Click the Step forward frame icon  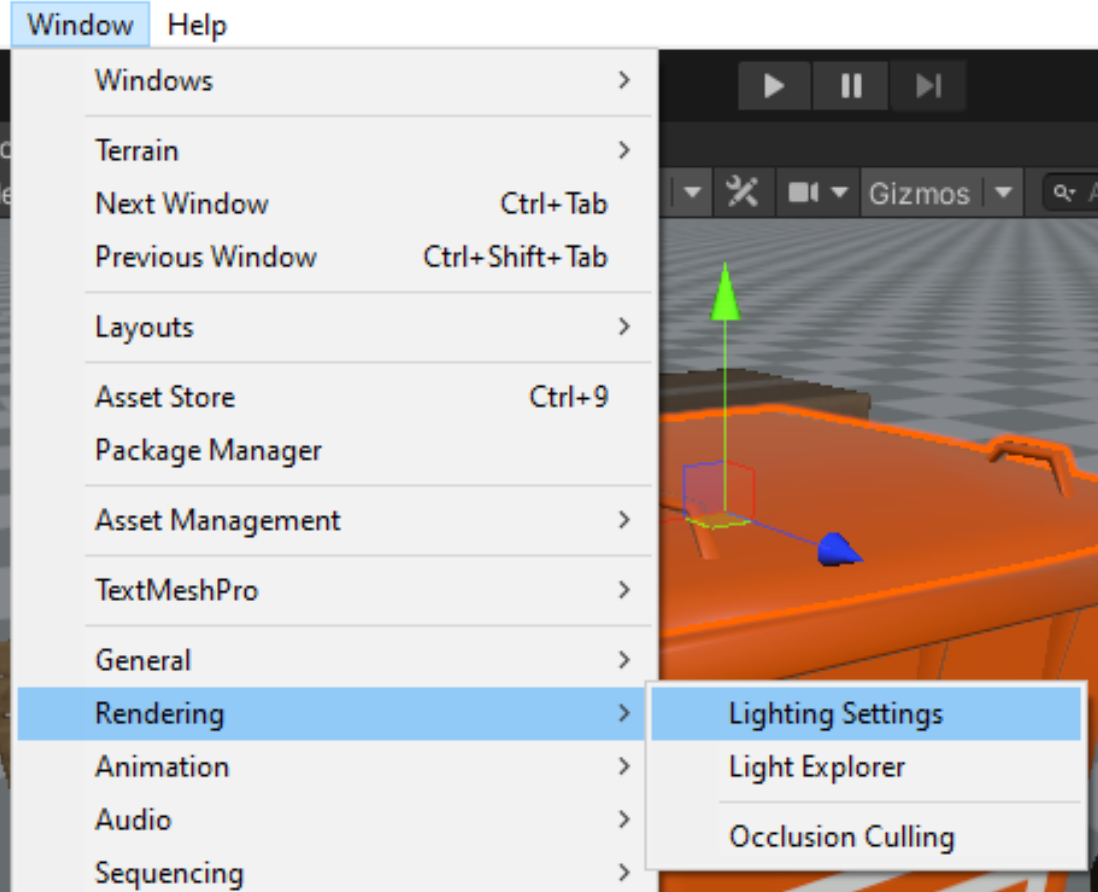click(928, 86)
